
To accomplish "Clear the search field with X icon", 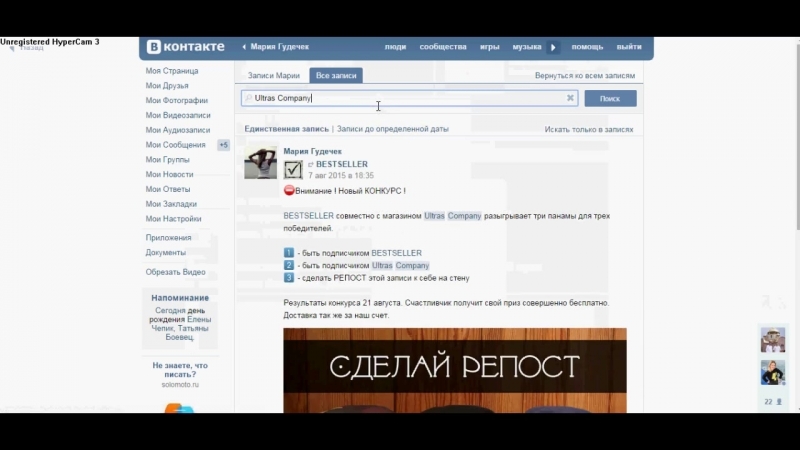I will (x=570, y=98).
